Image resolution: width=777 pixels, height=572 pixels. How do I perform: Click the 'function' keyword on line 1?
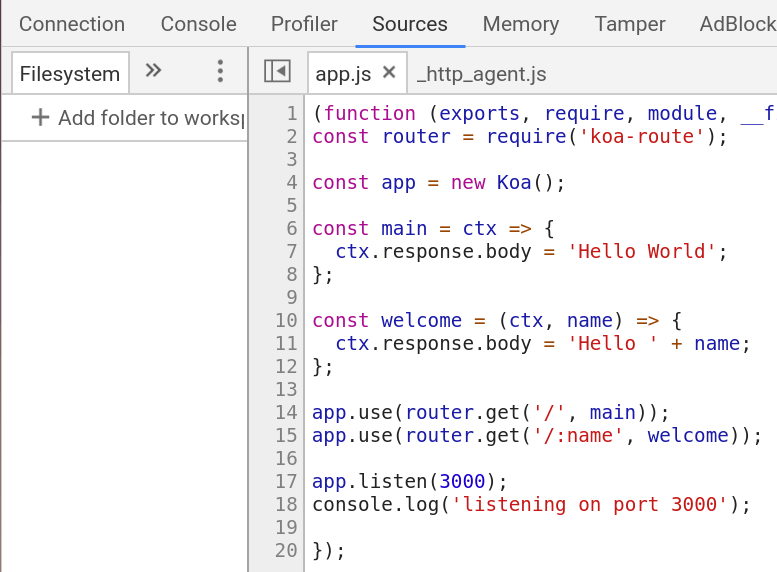pyautogui.click(x=370, y=114)
